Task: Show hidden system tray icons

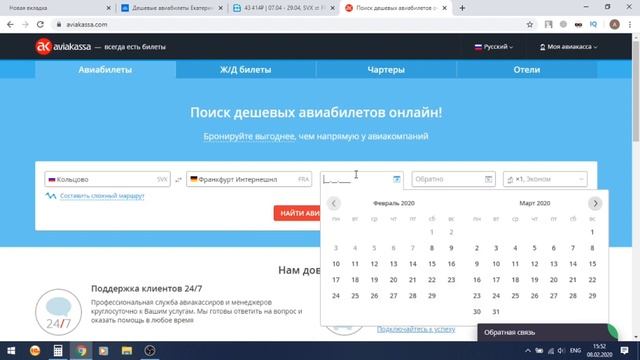Action: pos(528,351)
